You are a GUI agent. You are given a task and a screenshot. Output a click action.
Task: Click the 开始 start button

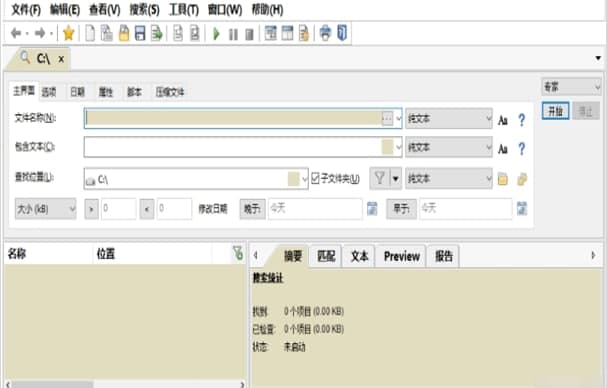click(556, 112)
